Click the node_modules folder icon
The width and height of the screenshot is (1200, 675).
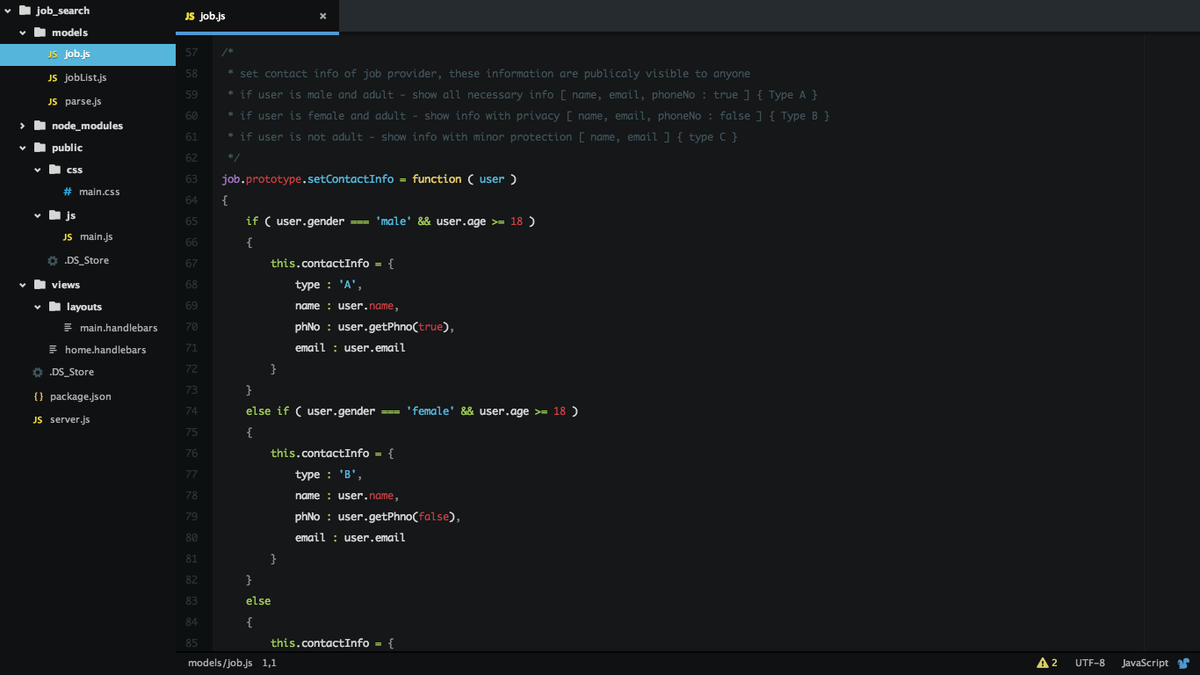[x=40, y=125]
